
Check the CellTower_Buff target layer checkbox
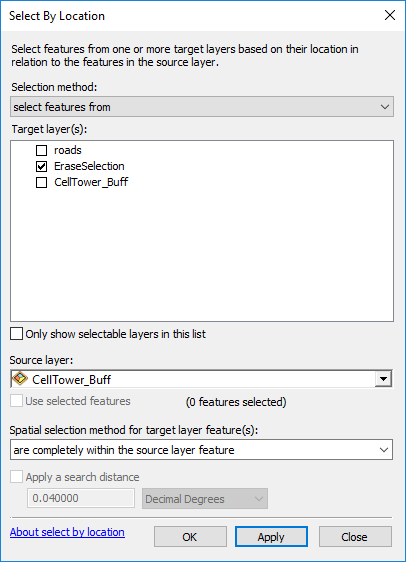(42, 182)
